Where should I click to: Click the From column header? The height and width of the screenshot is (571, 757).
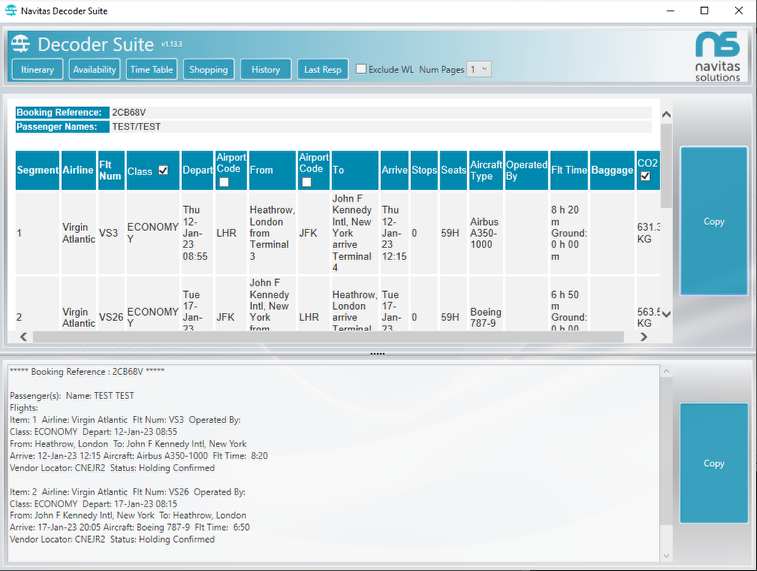pyautogui.click(x=272, y=170)
